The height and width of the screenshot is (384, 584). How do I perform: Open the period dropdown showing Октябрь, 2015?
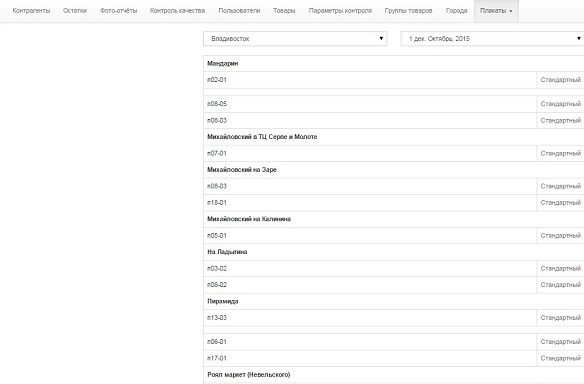pos(492,39)
